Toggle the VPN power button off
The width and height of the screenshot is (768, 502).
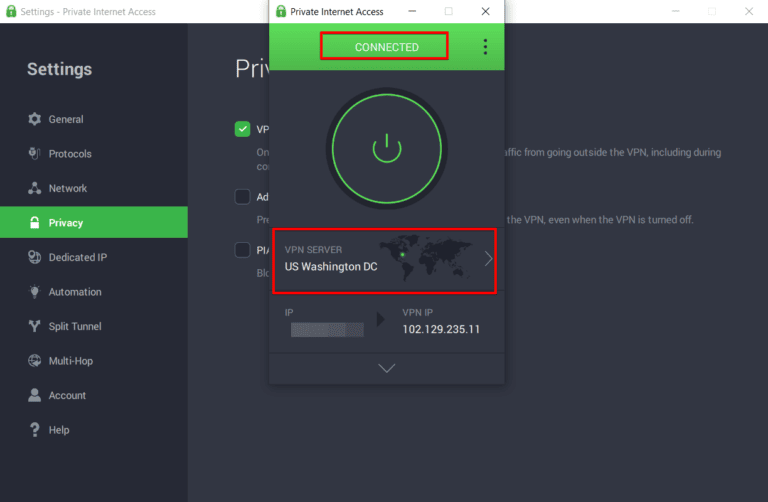[x=386, y=149]
